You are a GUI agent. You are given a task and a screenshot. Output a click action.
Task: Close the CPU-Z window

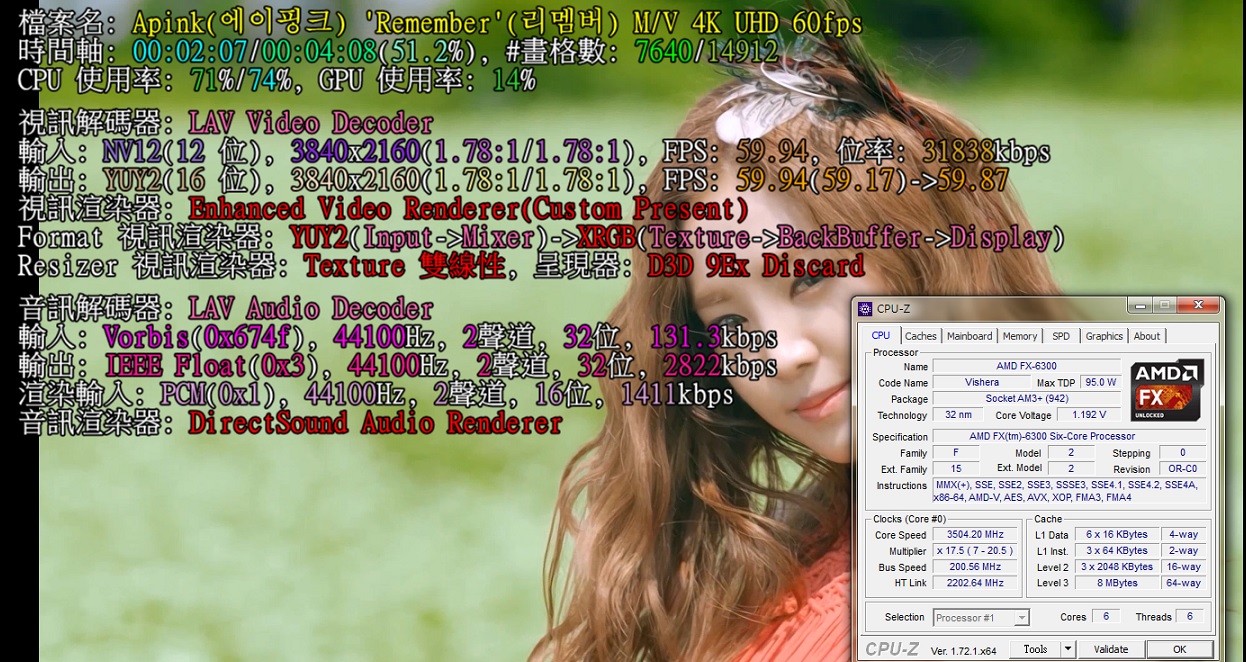(1197, 305)
